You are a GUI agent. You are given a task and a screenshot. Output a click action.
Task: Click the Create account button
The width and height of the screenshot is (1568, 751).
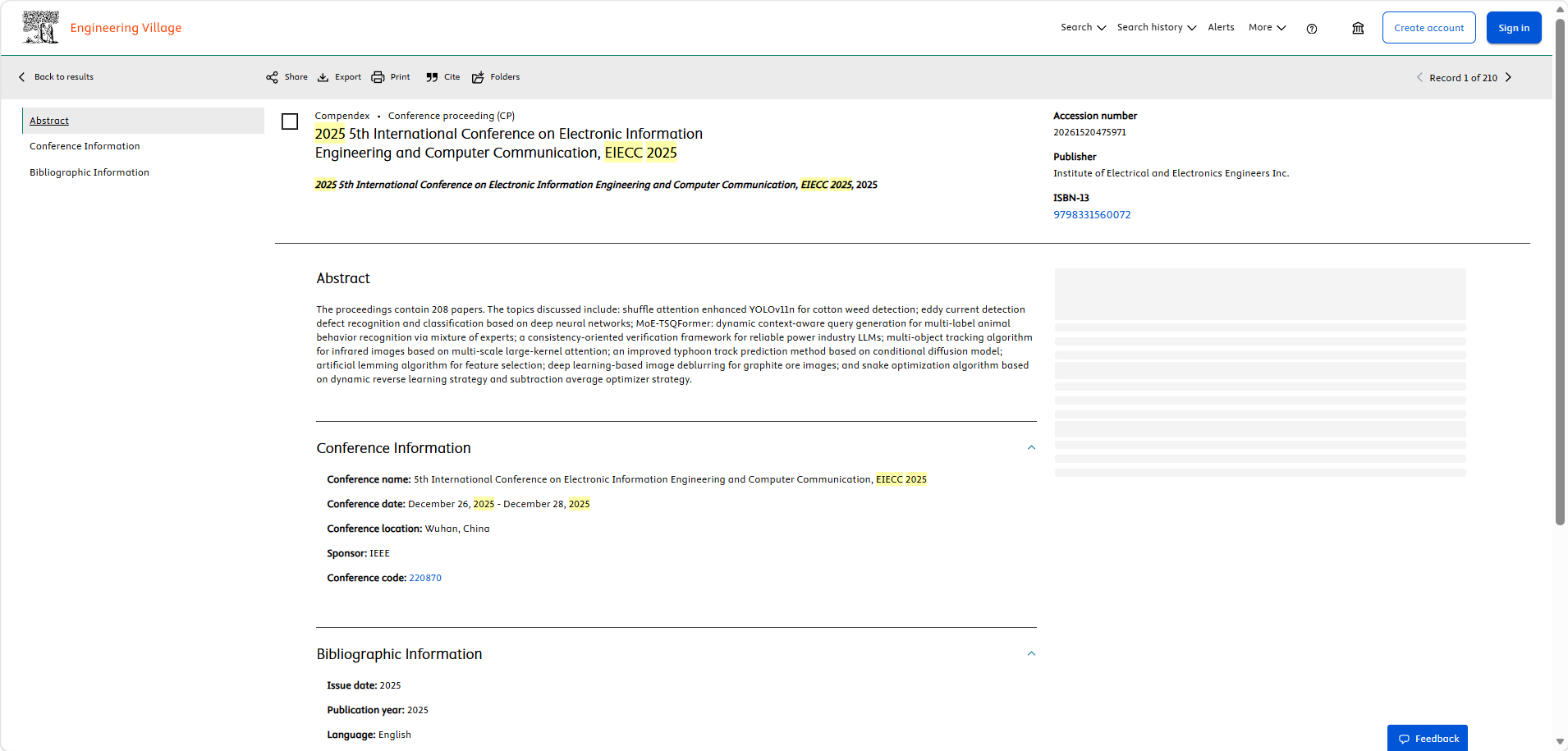(x=1428, y=28)
